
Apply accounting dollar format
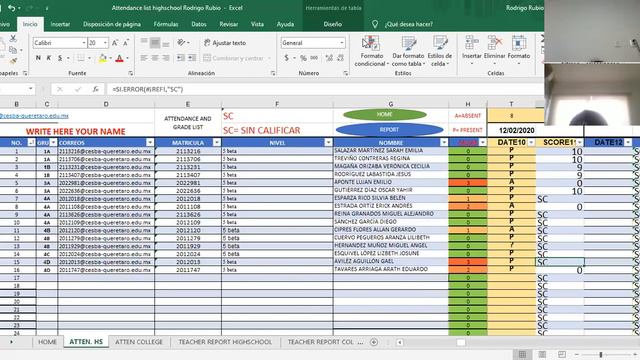tap(287, 58)
